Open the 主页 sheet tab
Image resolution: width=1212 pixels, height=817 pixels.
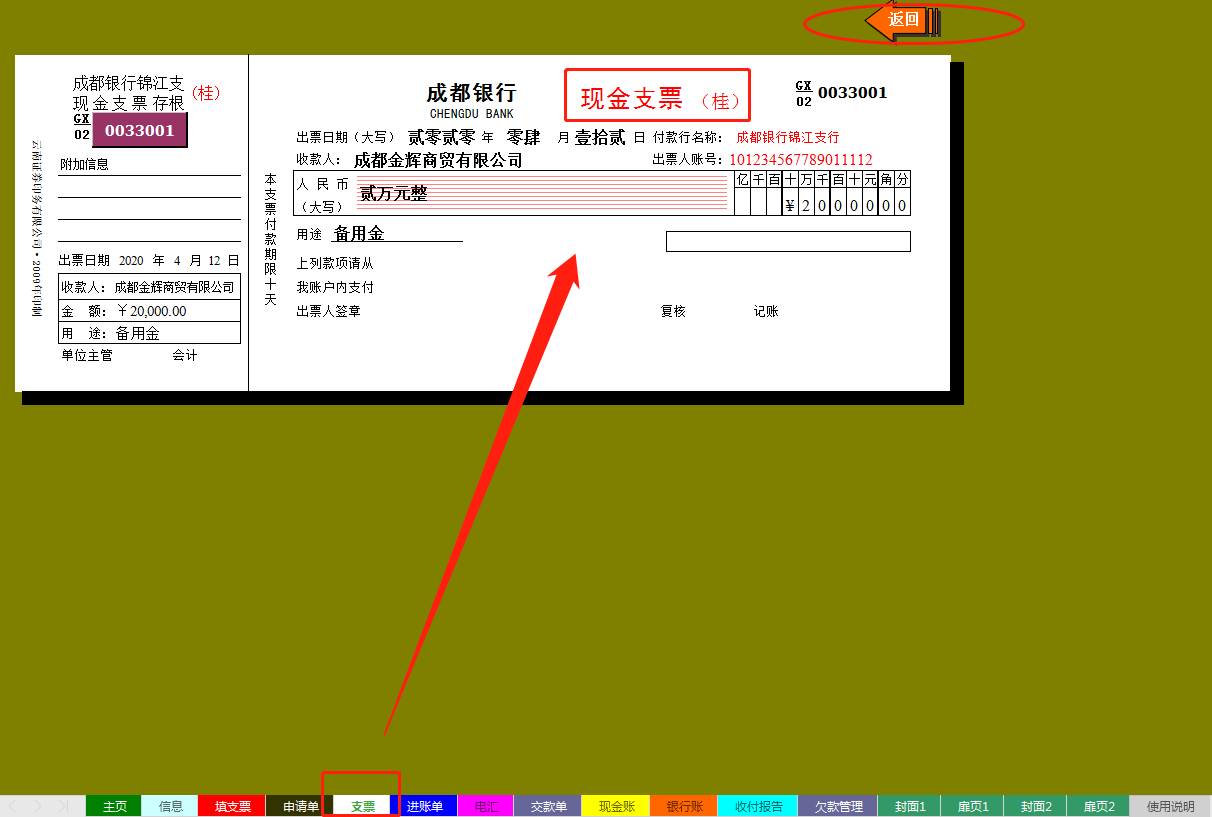[114, 806]
